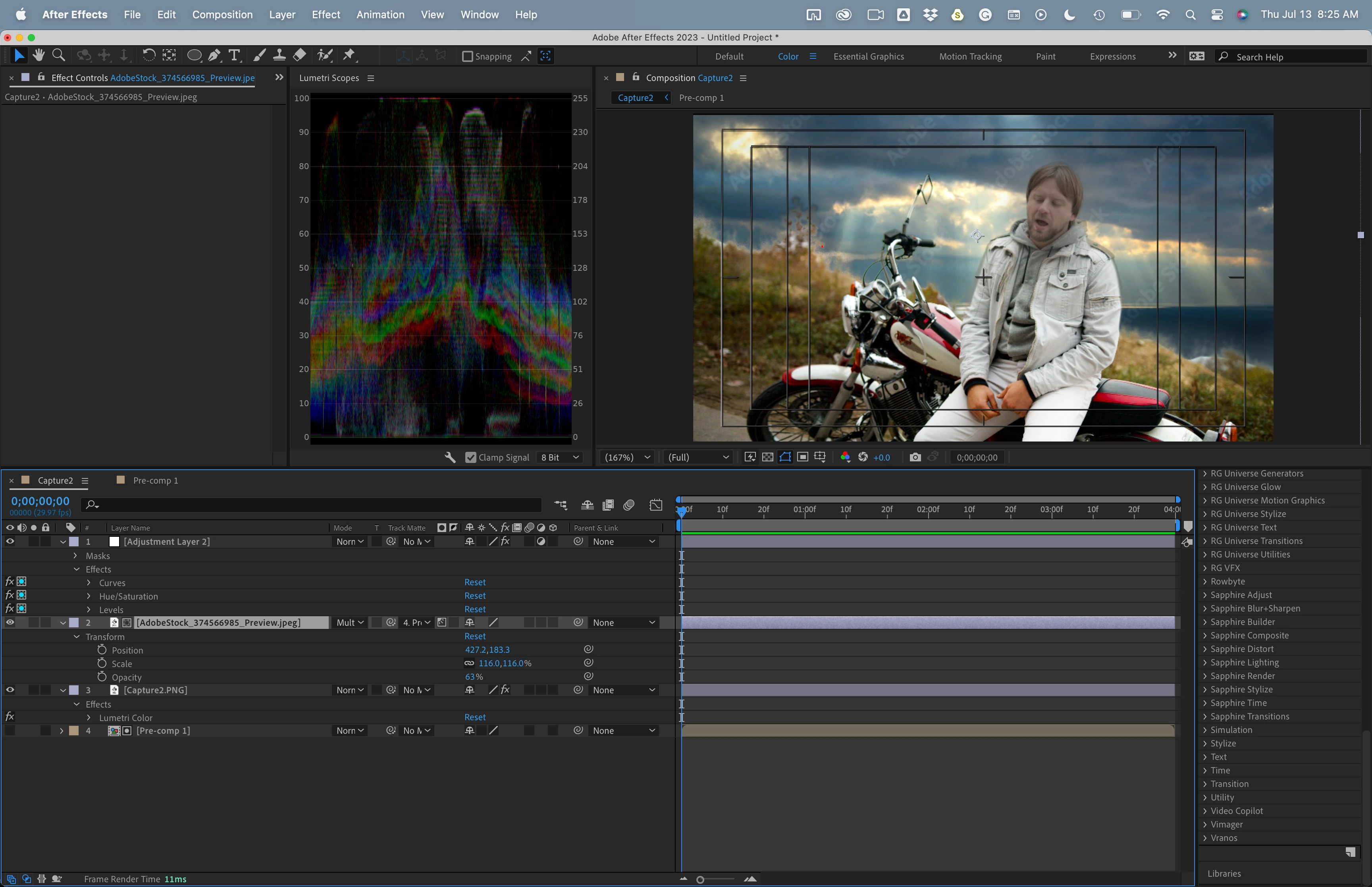
Task: Open Lumetri Scopes wrench settings
Action: coord(450,457)
